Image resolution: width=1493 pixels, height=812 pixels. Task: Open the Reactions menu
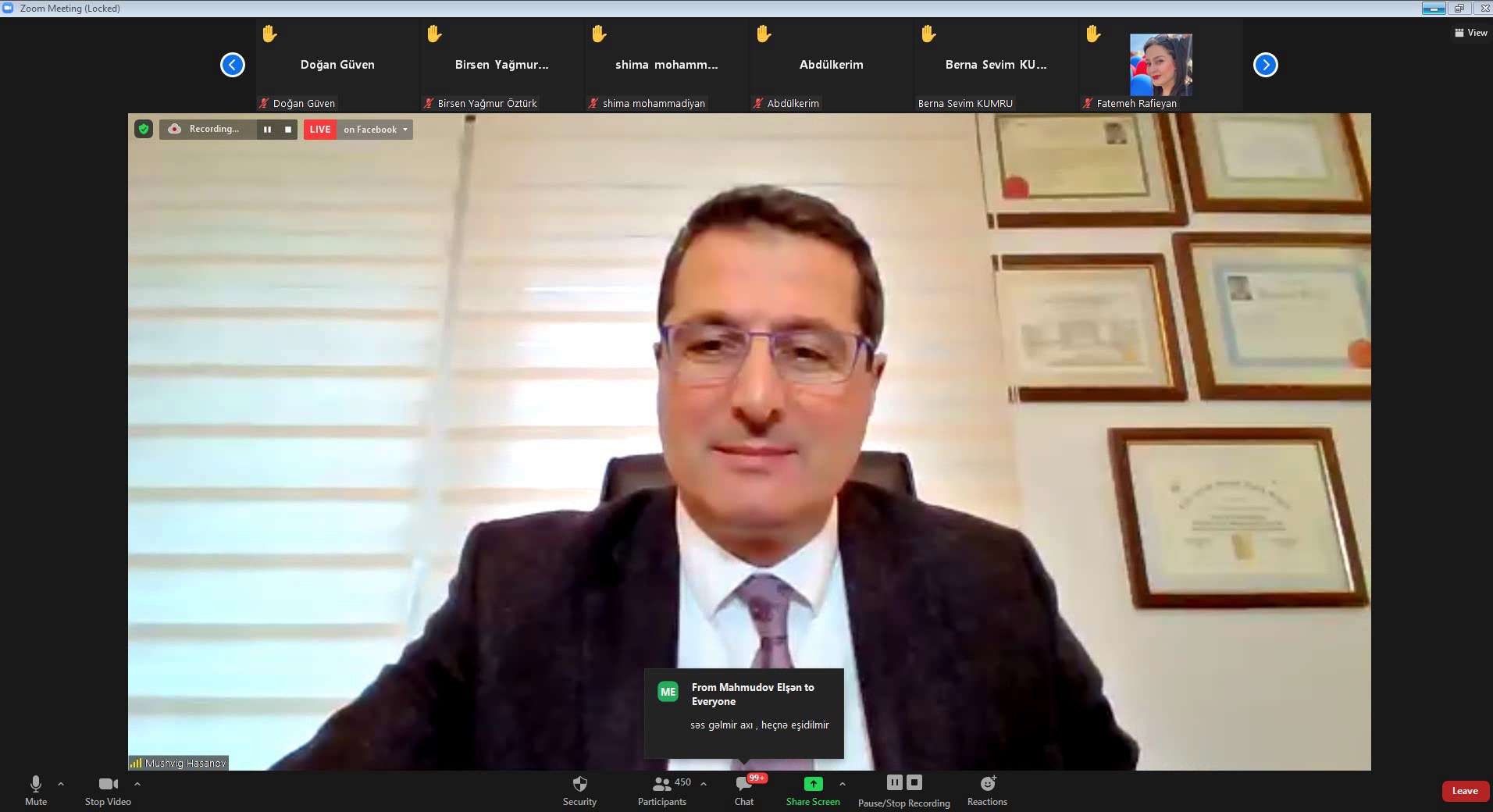tap(987, 790)
